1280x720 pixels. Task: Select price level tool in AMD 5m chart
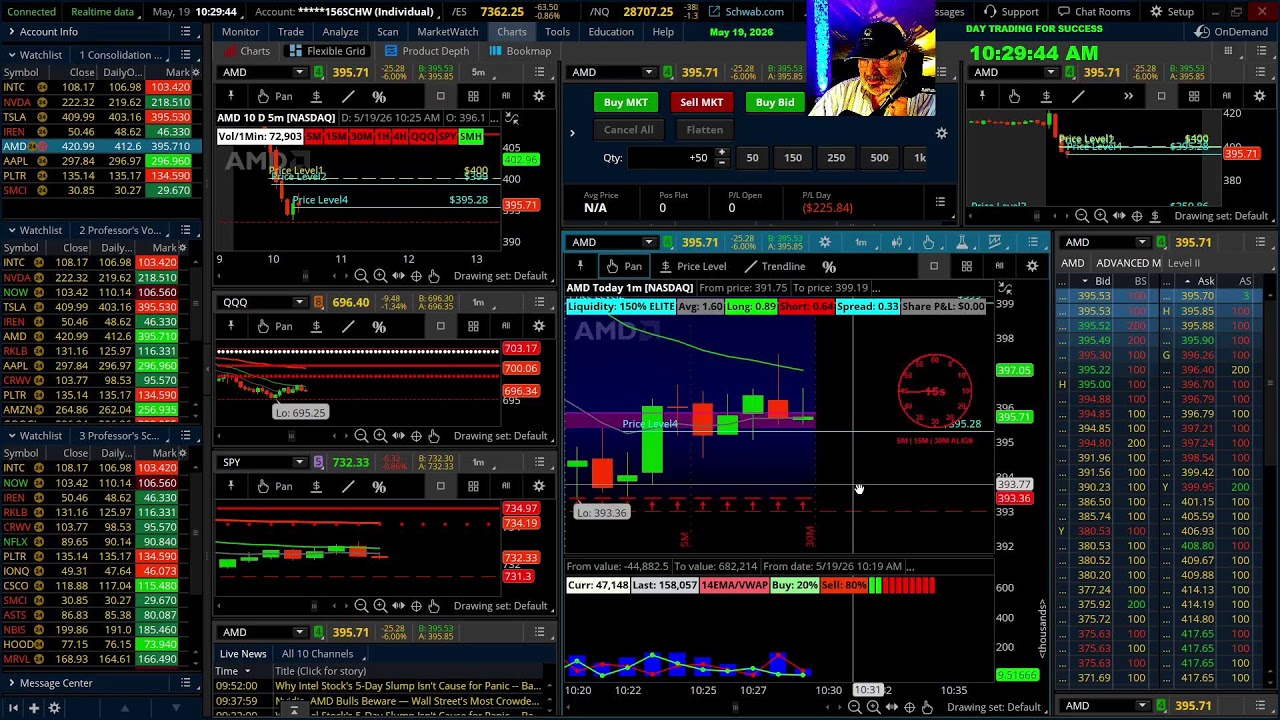click(316, 96)
